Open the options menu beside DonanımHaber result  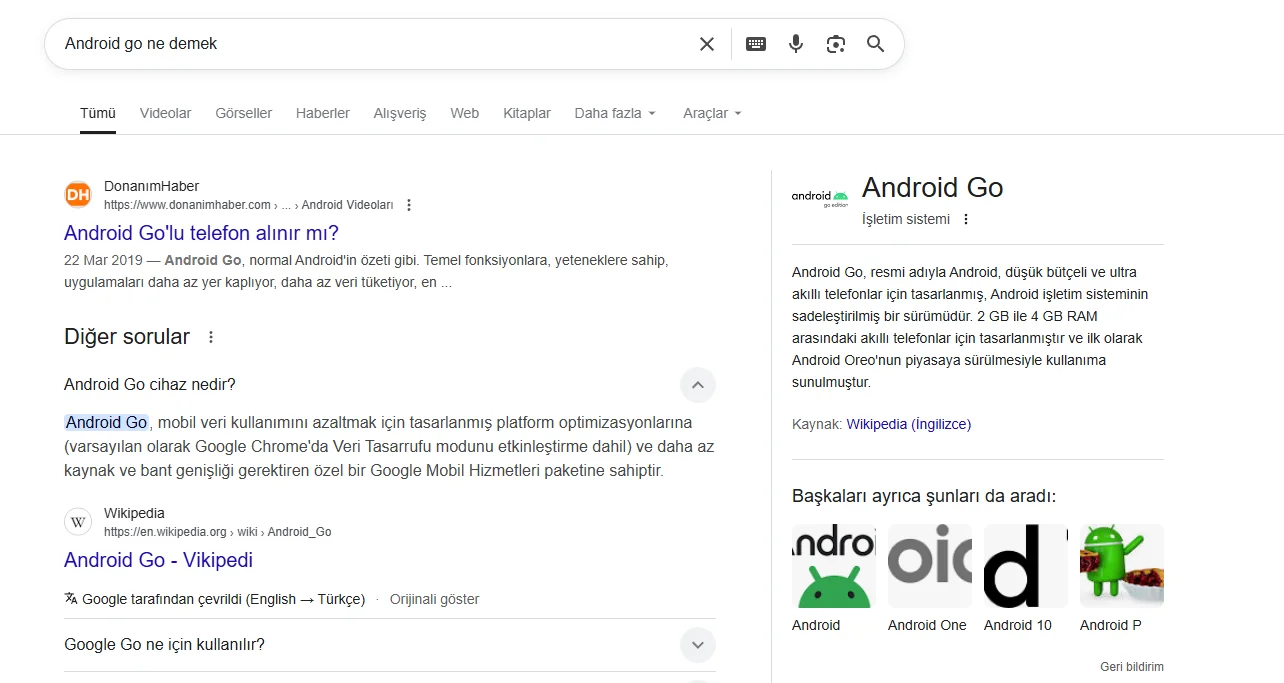pos(409,205)
